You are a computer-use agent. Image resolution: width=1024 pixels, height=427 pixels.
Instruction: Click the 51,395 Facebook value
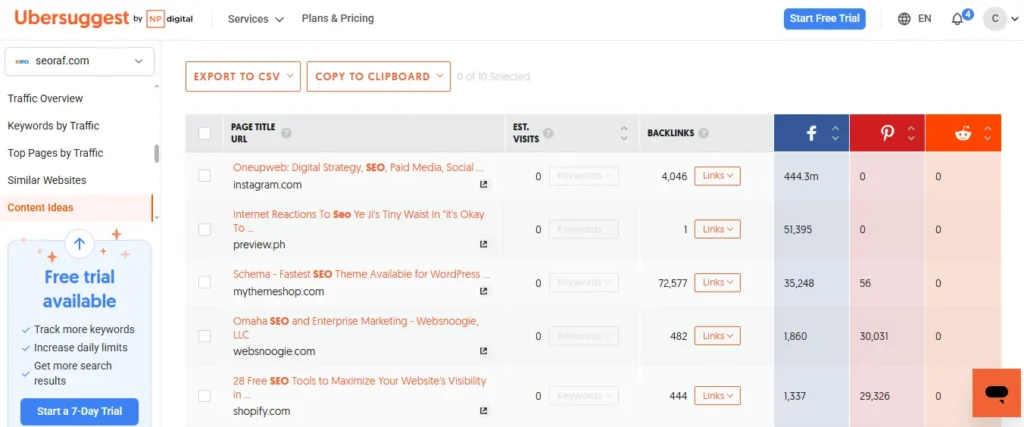[799, 230]
